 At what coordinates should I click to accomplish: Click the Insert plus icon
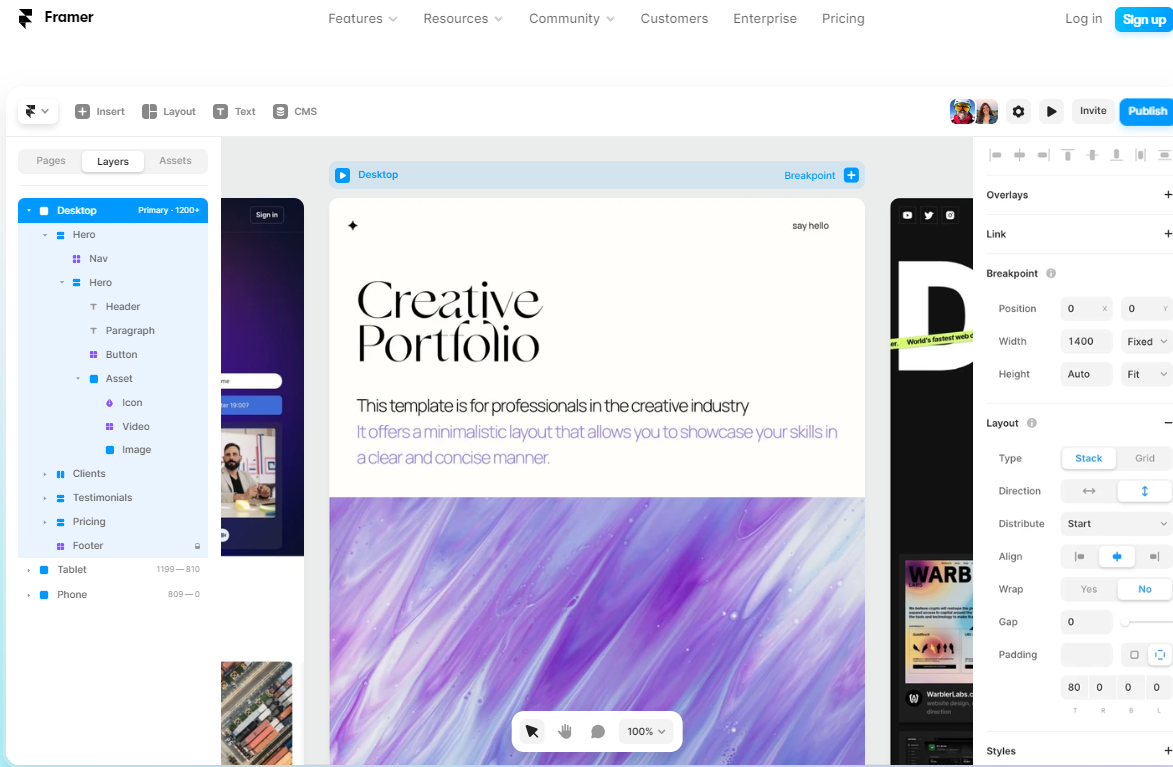(x=82, y=111)
